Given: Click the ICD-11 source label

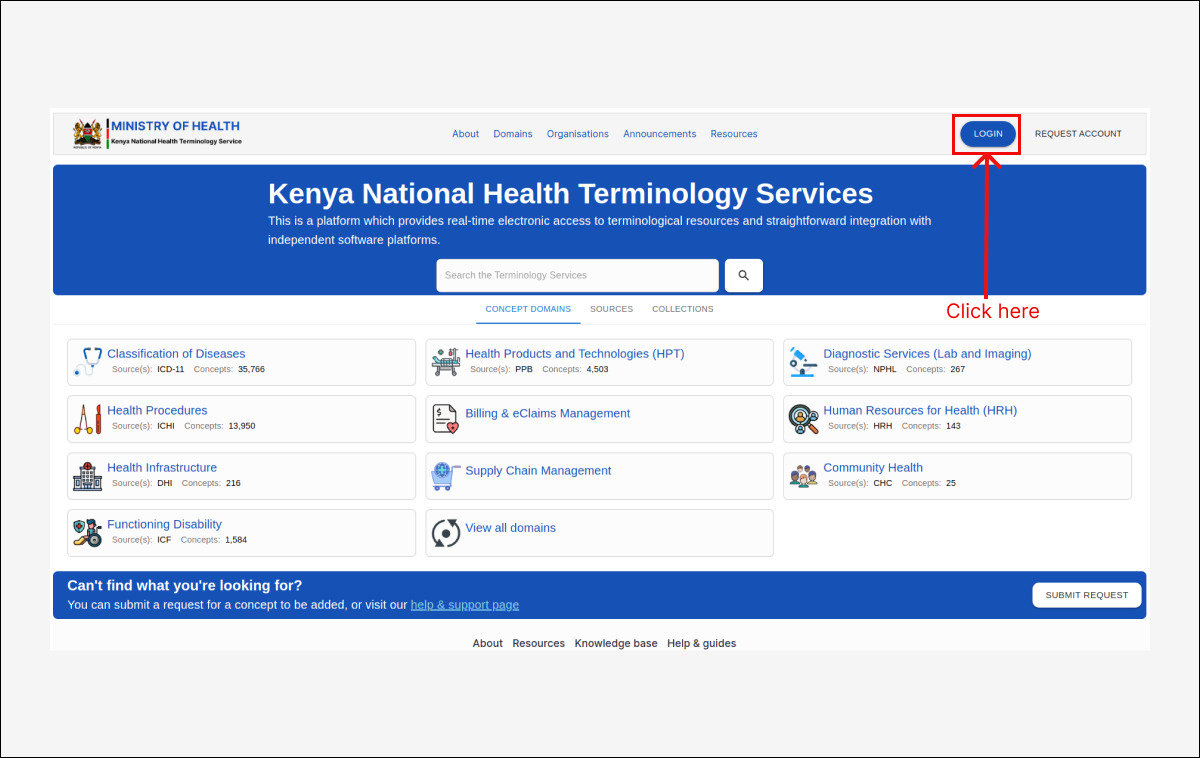Looking at the screenshot, I should [171, 369].
